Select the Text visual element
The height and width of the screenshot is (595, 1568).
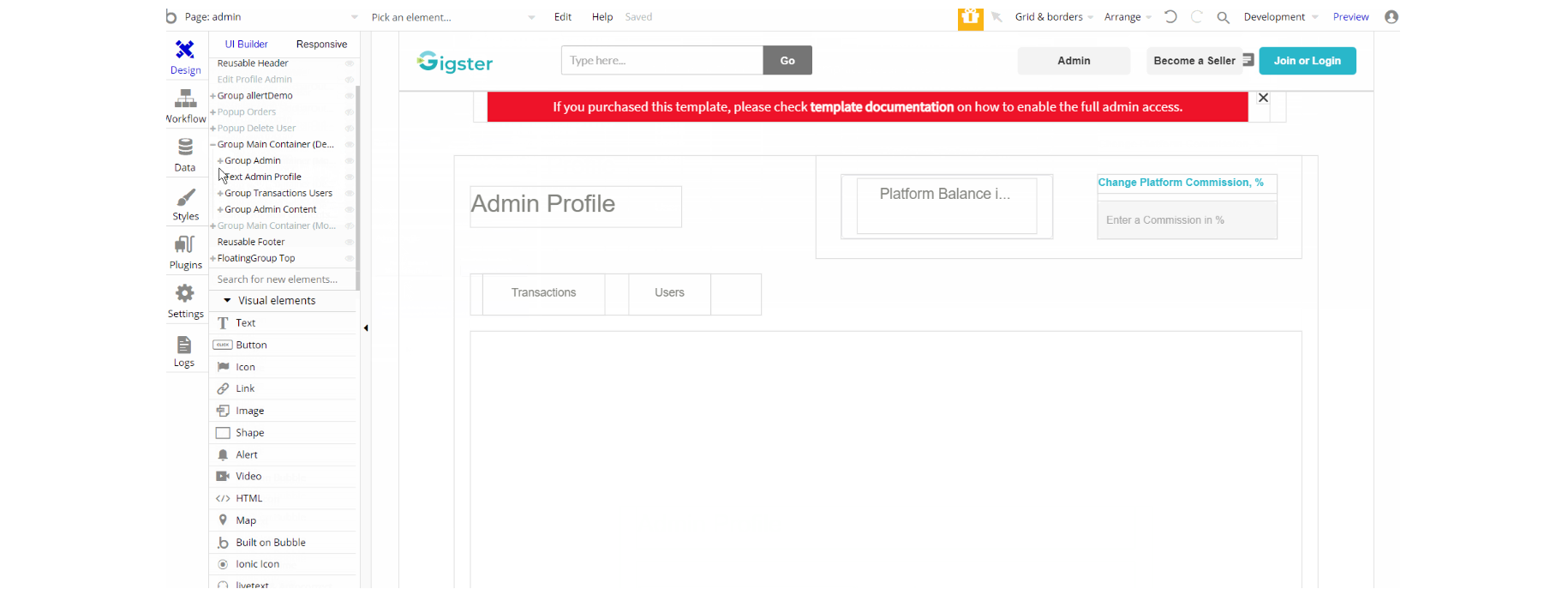(x=284, y=323)
